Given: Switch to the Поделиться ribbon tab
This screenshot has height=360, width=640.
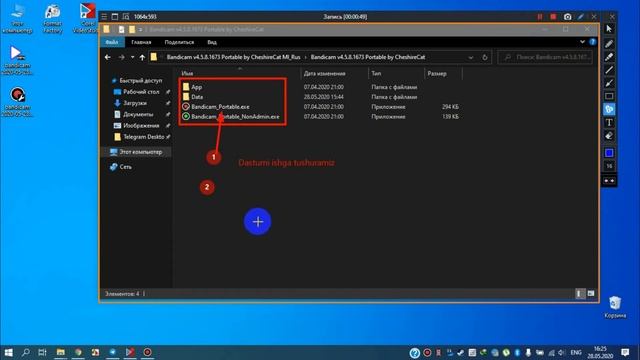Looking at the screenshot, I should coord(179,42).
